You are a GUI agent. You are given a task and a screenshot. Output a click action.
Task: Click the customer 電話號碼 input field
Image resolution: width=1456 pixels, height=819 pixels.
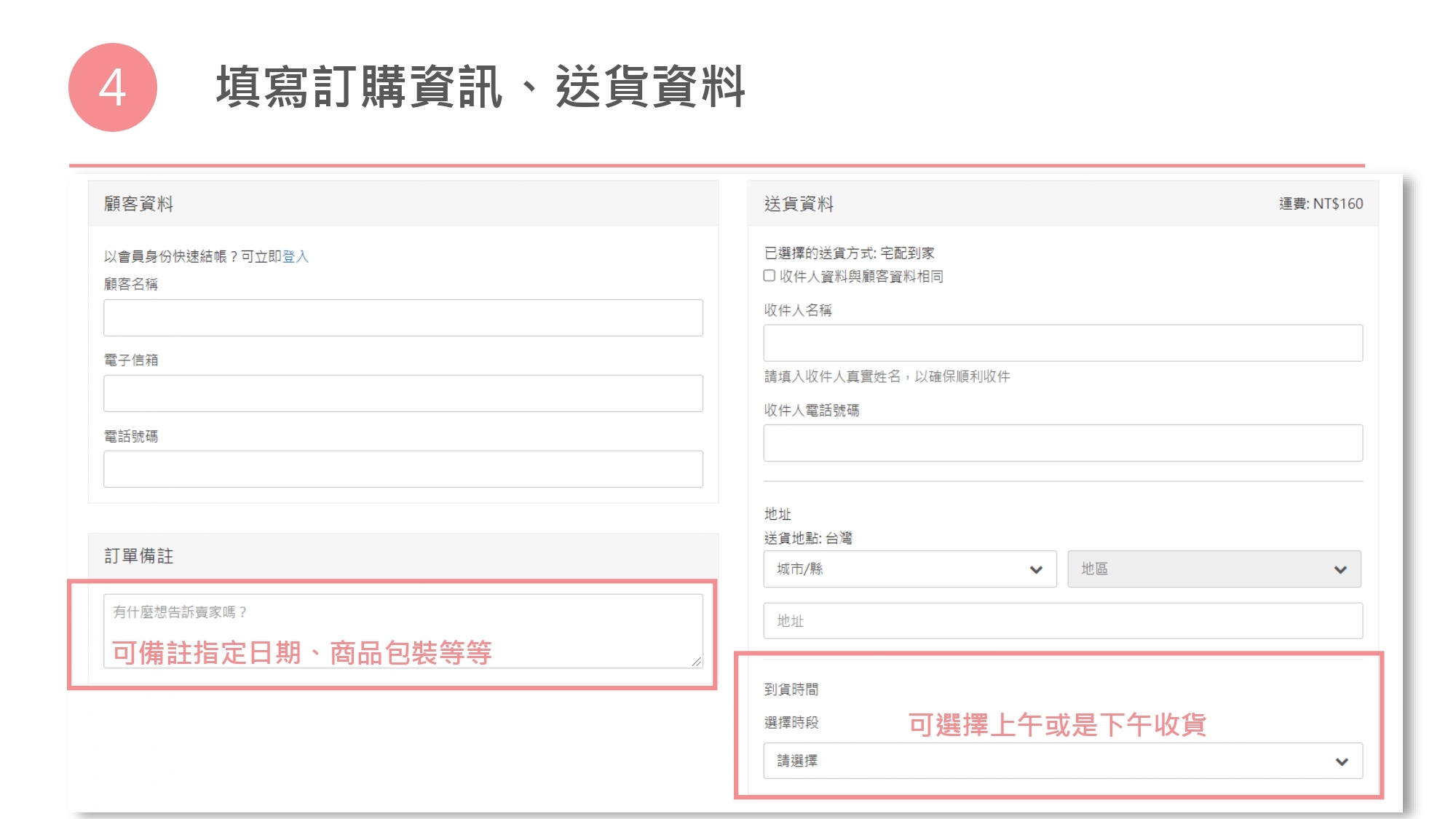tap(403, 469)
